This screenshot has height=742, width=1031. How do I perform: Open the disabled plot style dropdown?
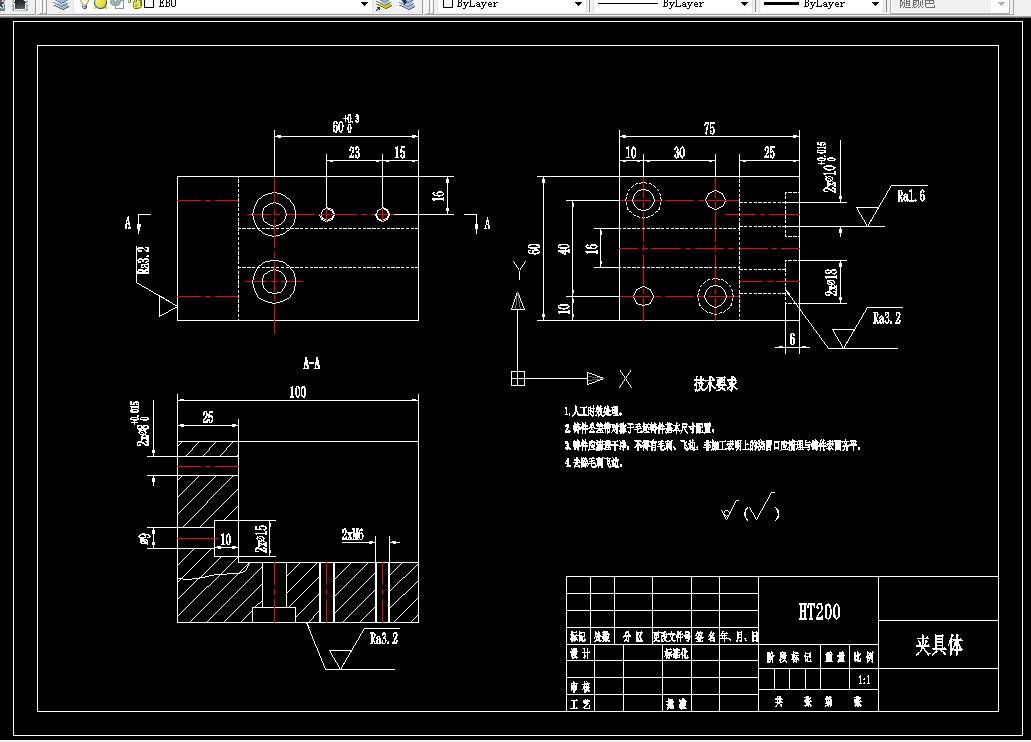coord(1001,4)
